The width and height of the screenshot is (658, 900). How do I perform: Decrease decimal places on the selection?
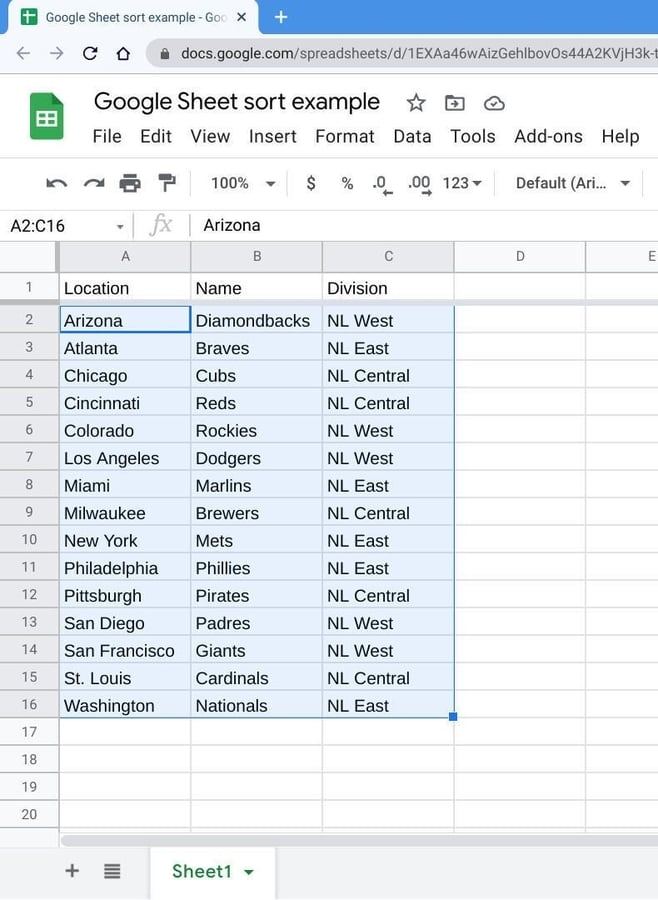click(381, 183)
